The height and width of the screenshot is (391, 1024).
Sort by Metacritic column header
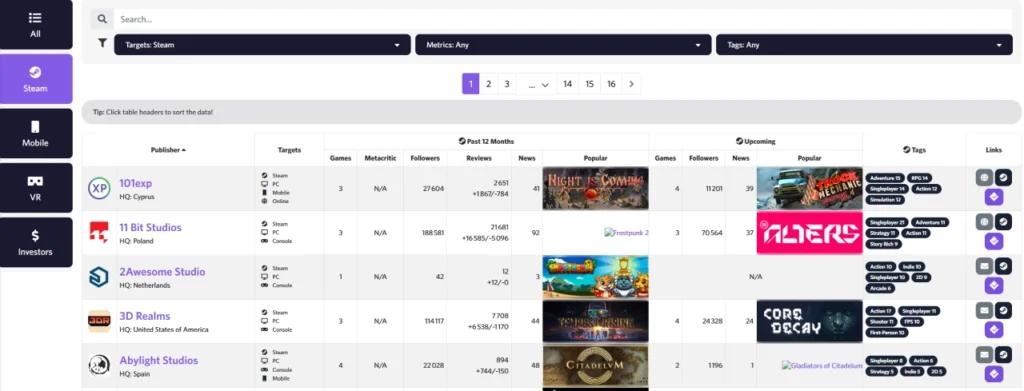pyautogui.click(x=380, y=158)
